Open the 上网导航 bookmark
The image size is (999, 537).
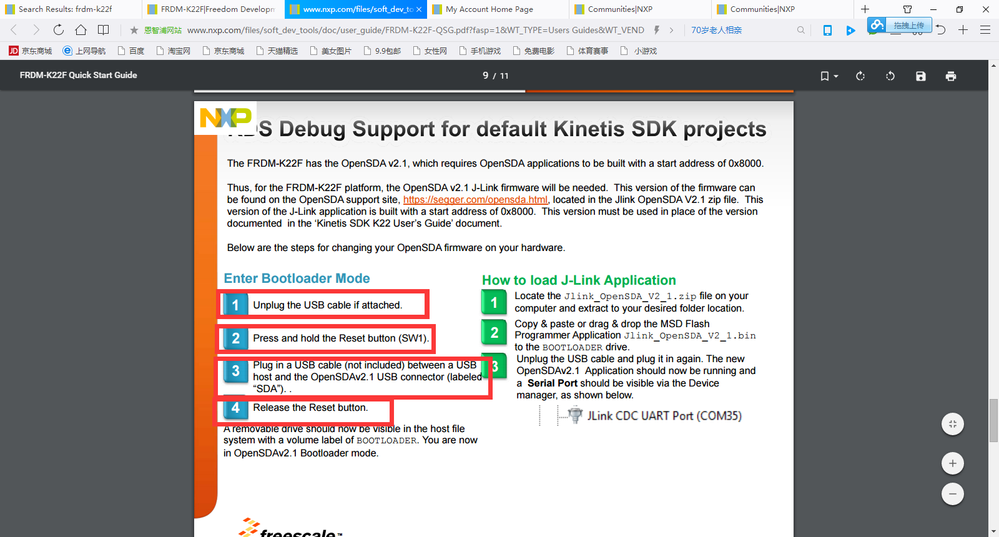84,51
